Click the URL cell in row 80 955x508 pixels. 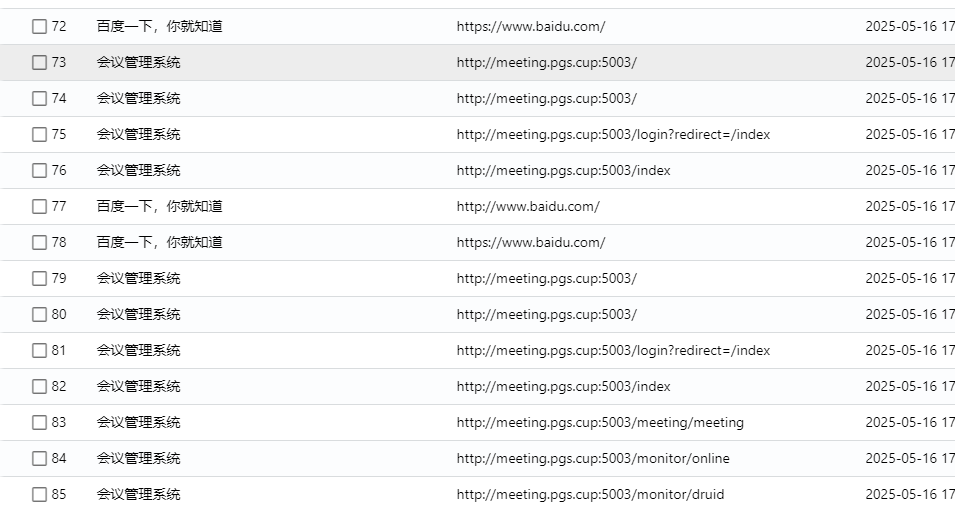(x=547, y=314)
